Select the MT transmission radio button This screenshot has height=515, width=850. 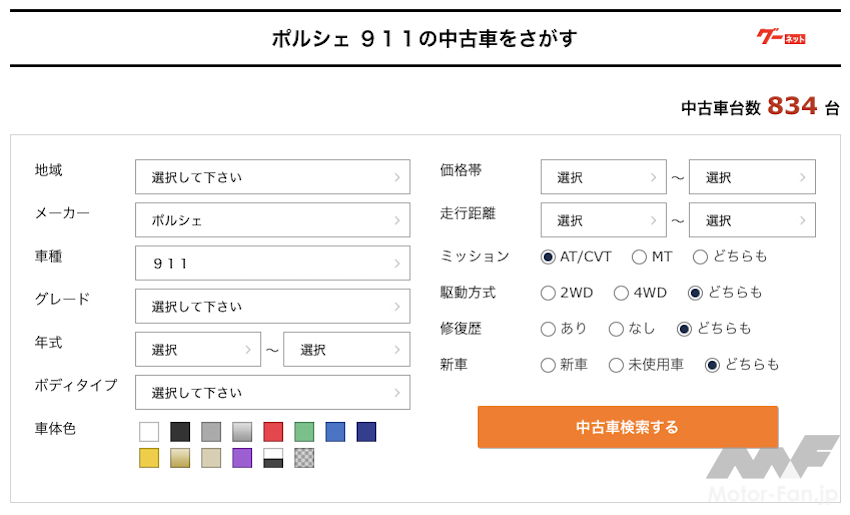[640, 257]
